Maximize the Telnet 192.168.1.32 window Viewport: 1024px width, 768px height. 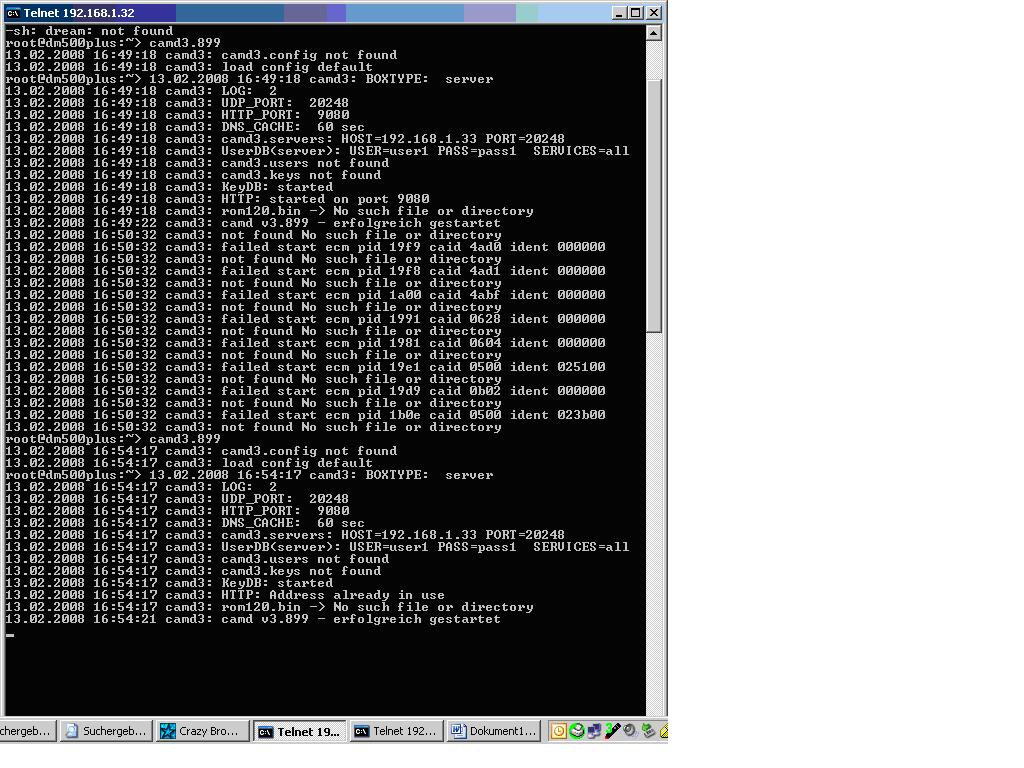636,13
